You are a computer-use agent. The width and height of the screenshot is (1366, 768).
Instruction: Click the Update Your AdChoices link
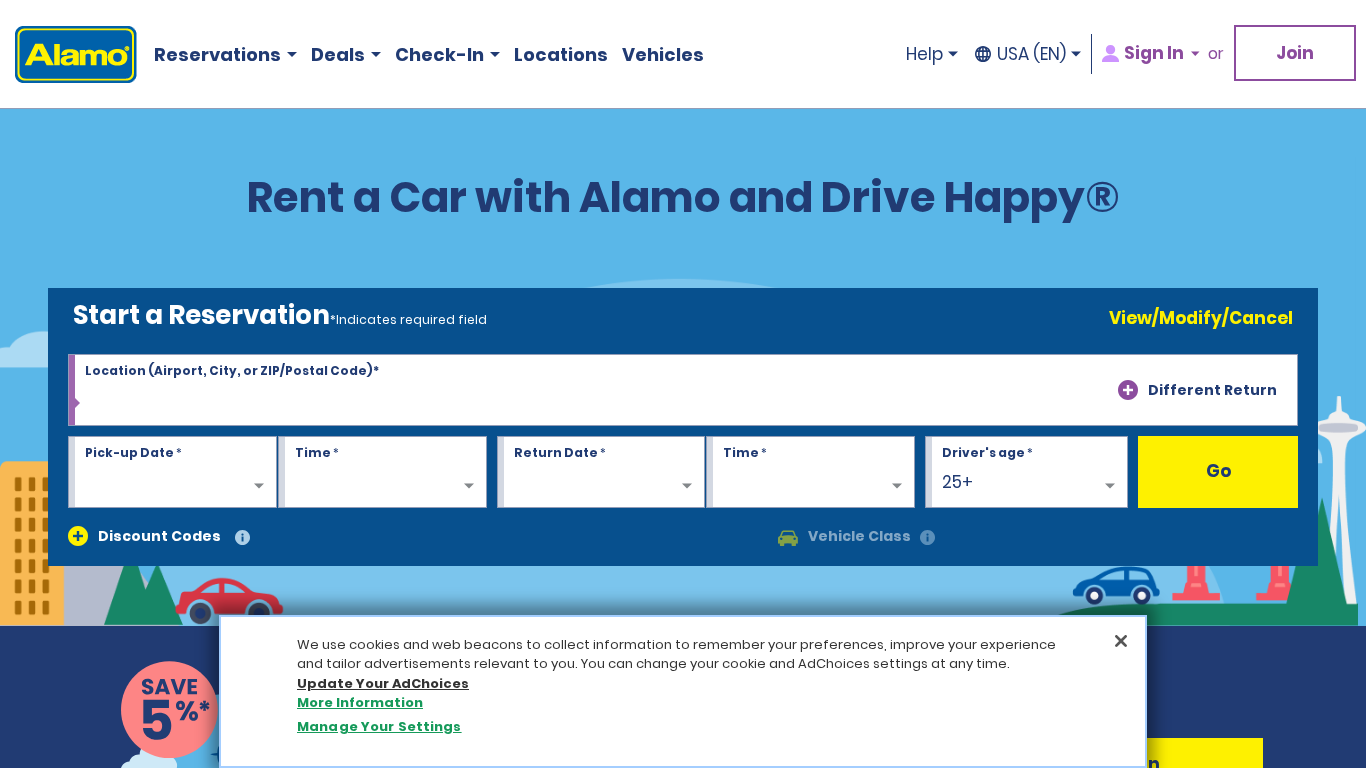click(383, 684)
